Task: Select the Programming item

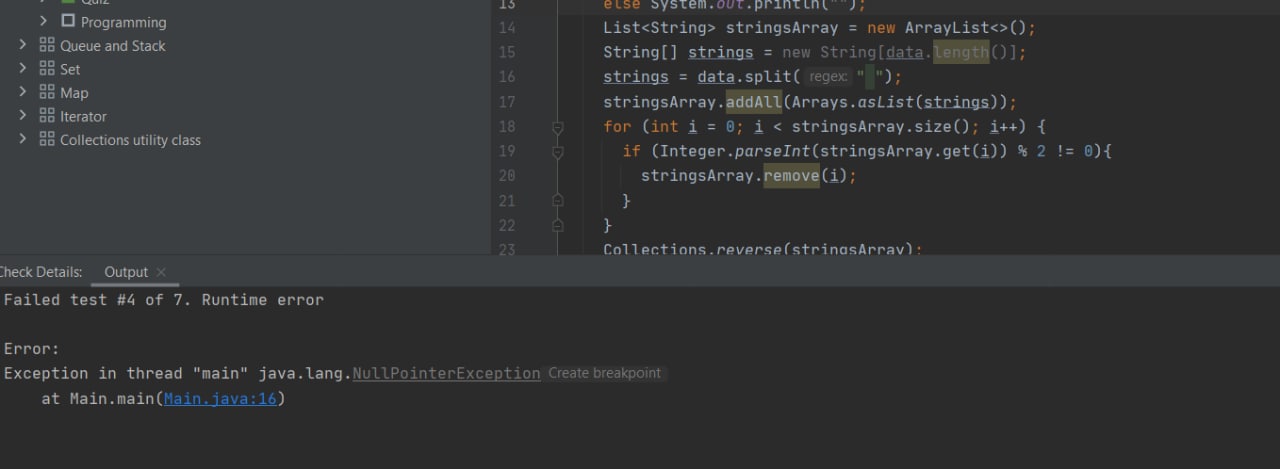Action: (x=123, y=22)
